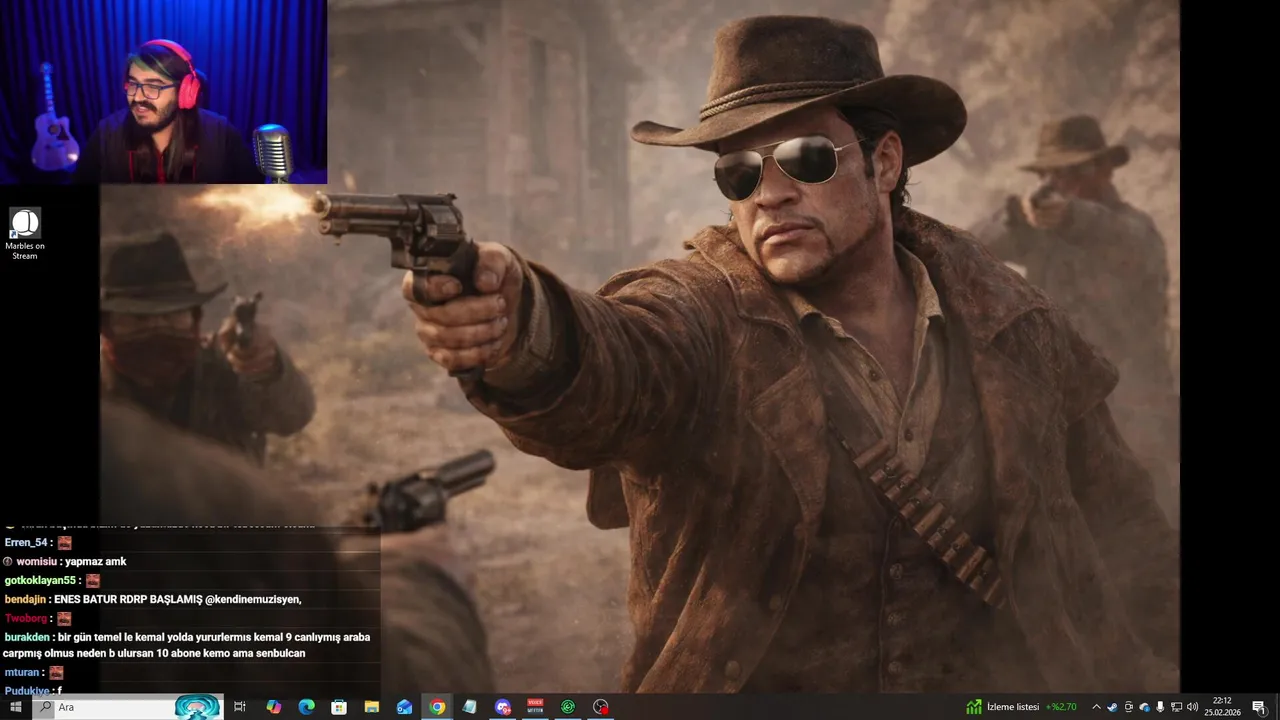
Task: Open the green circular app on taskbar
Action: pos(568,707)
